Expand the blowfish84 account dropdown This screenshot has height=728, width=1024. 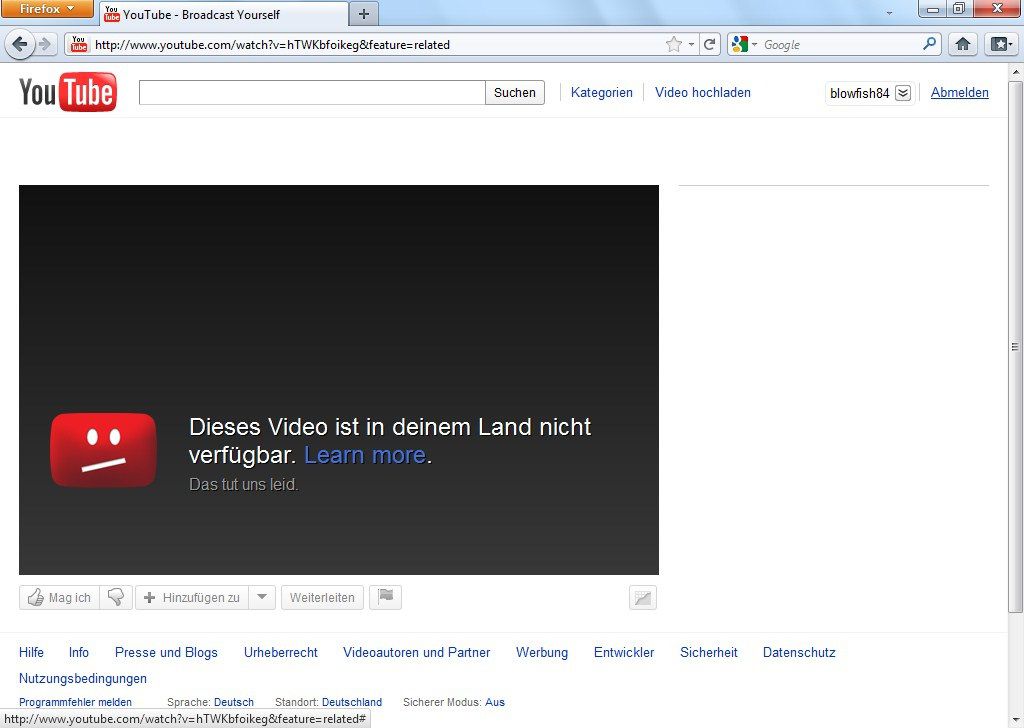[902, 93]
